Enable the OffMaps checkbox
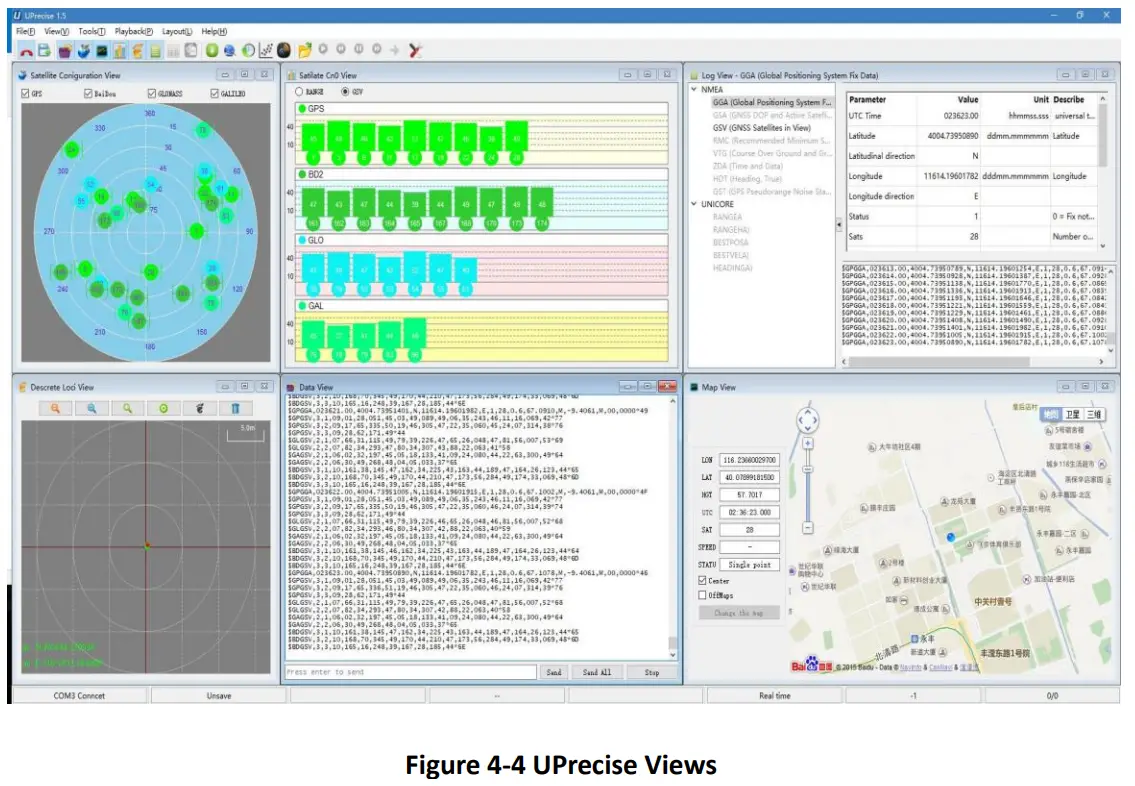 tap(702, 595)
